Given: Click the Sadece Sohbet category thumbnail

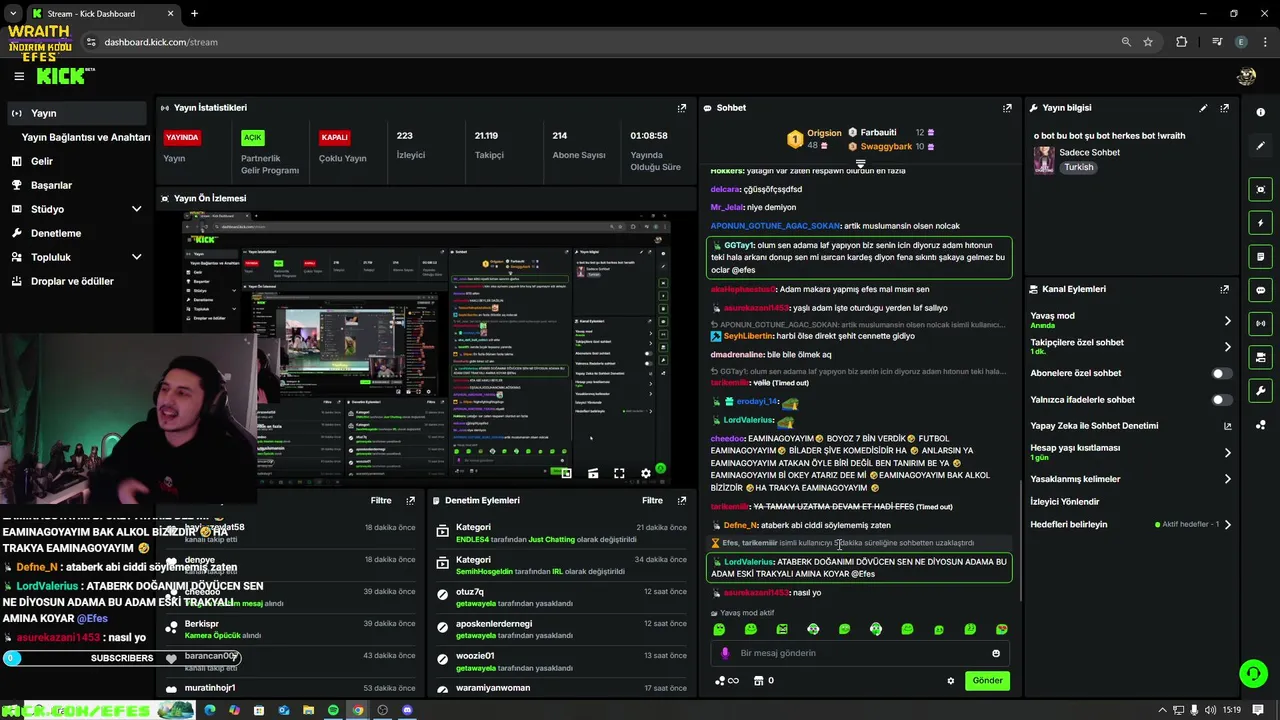Looking at the screenshot, I should (x=1043, y=160).
